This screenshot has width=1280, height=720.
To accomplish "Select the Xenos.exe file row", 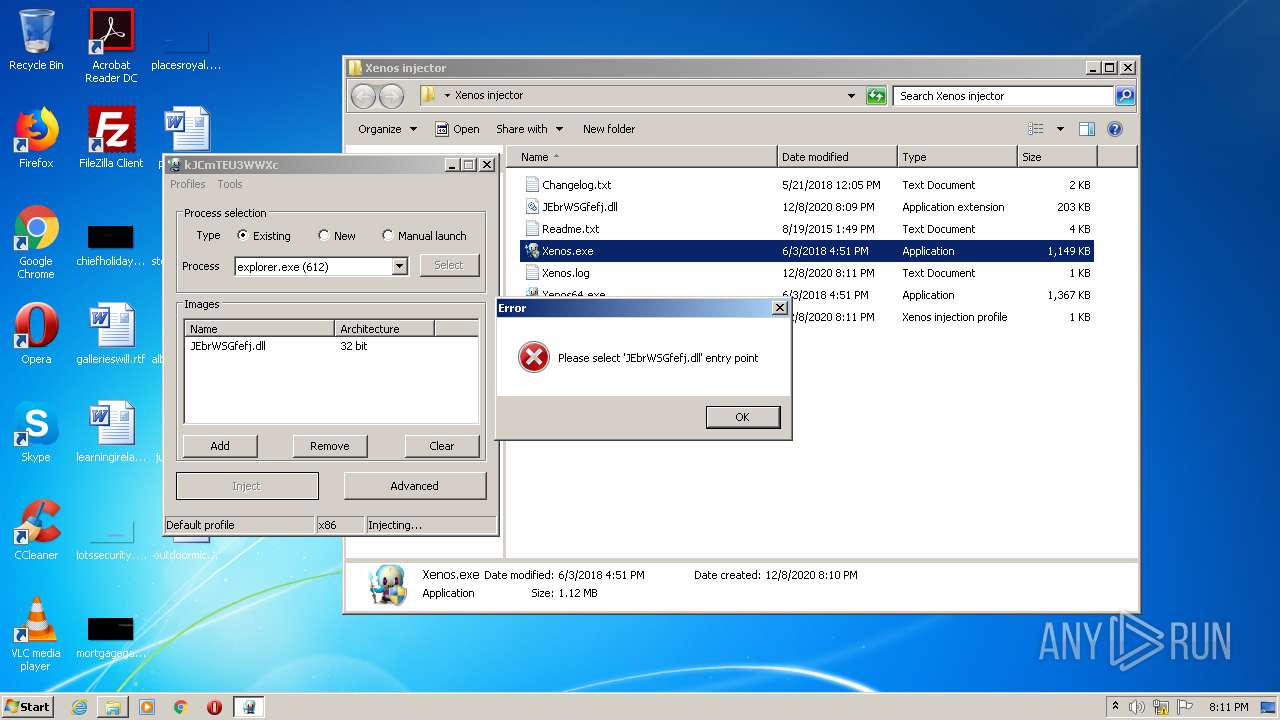I will point(807,251).
